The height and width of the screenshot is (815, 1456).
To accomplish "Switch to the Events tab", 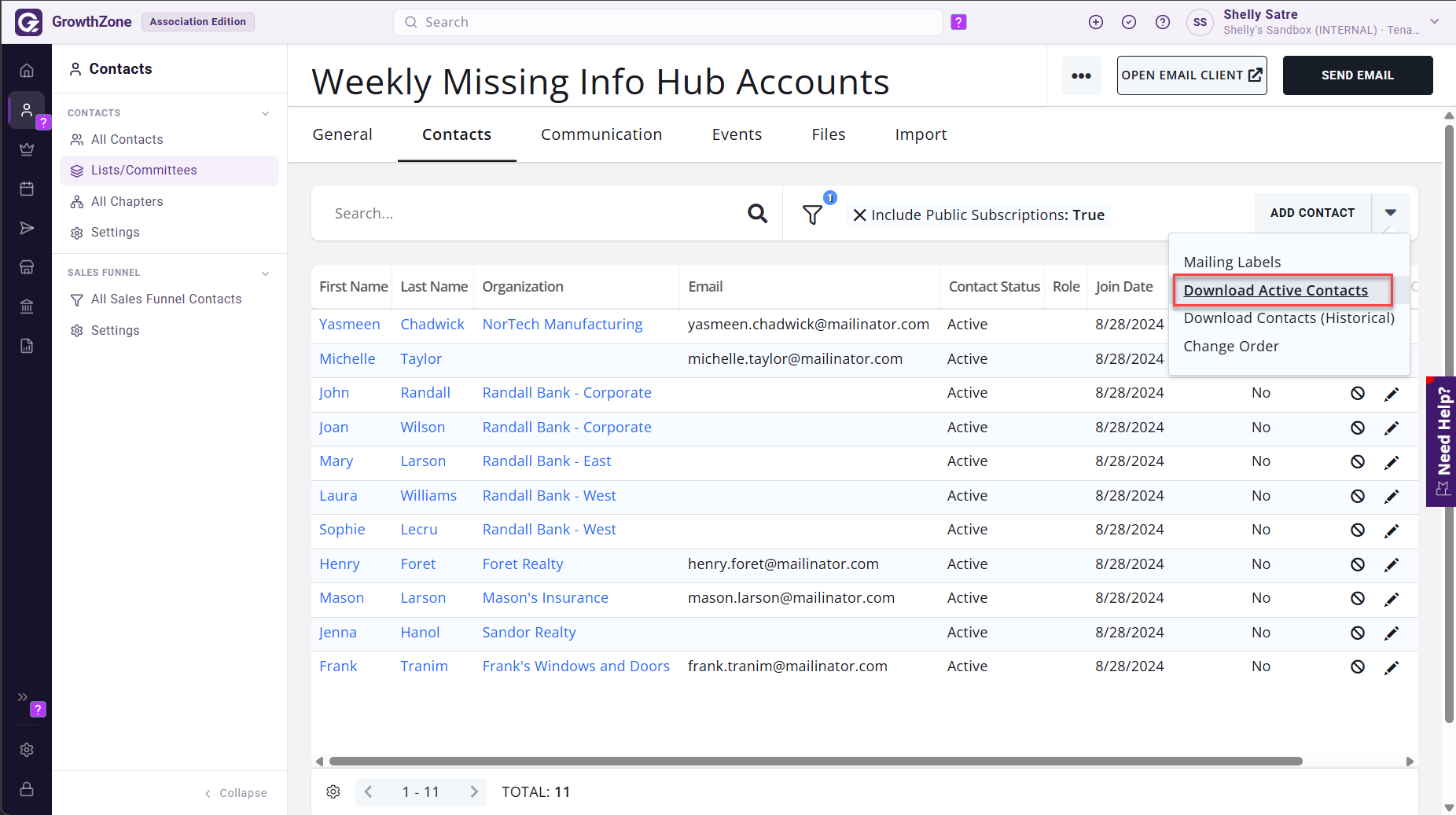I will pyautogui.click(x=737, y=134).
